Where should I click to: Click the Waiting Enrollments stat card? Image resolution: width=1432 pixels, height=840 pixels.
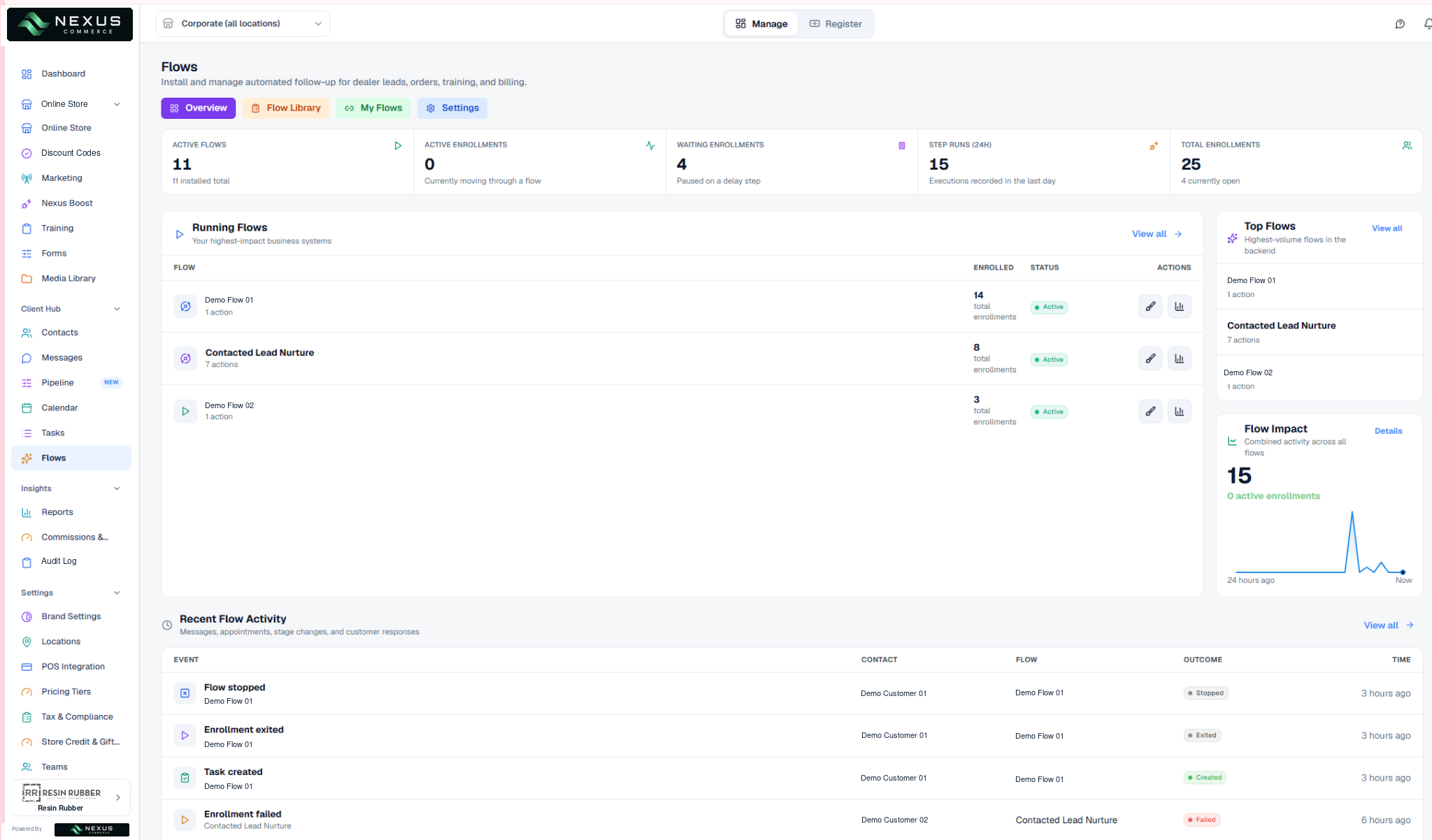point(792,162)
